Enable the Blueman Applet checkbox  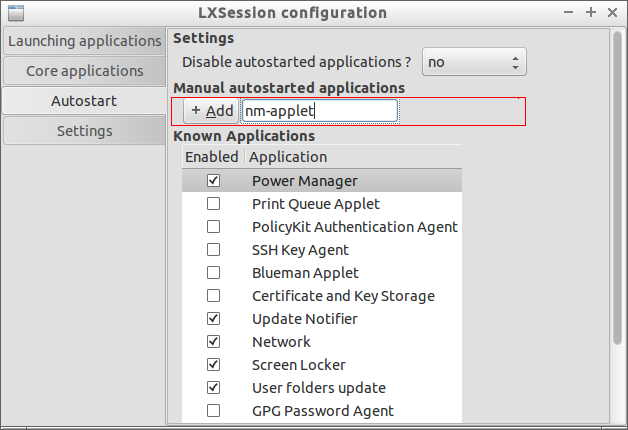pyautogui.click(x=213, y=273)
